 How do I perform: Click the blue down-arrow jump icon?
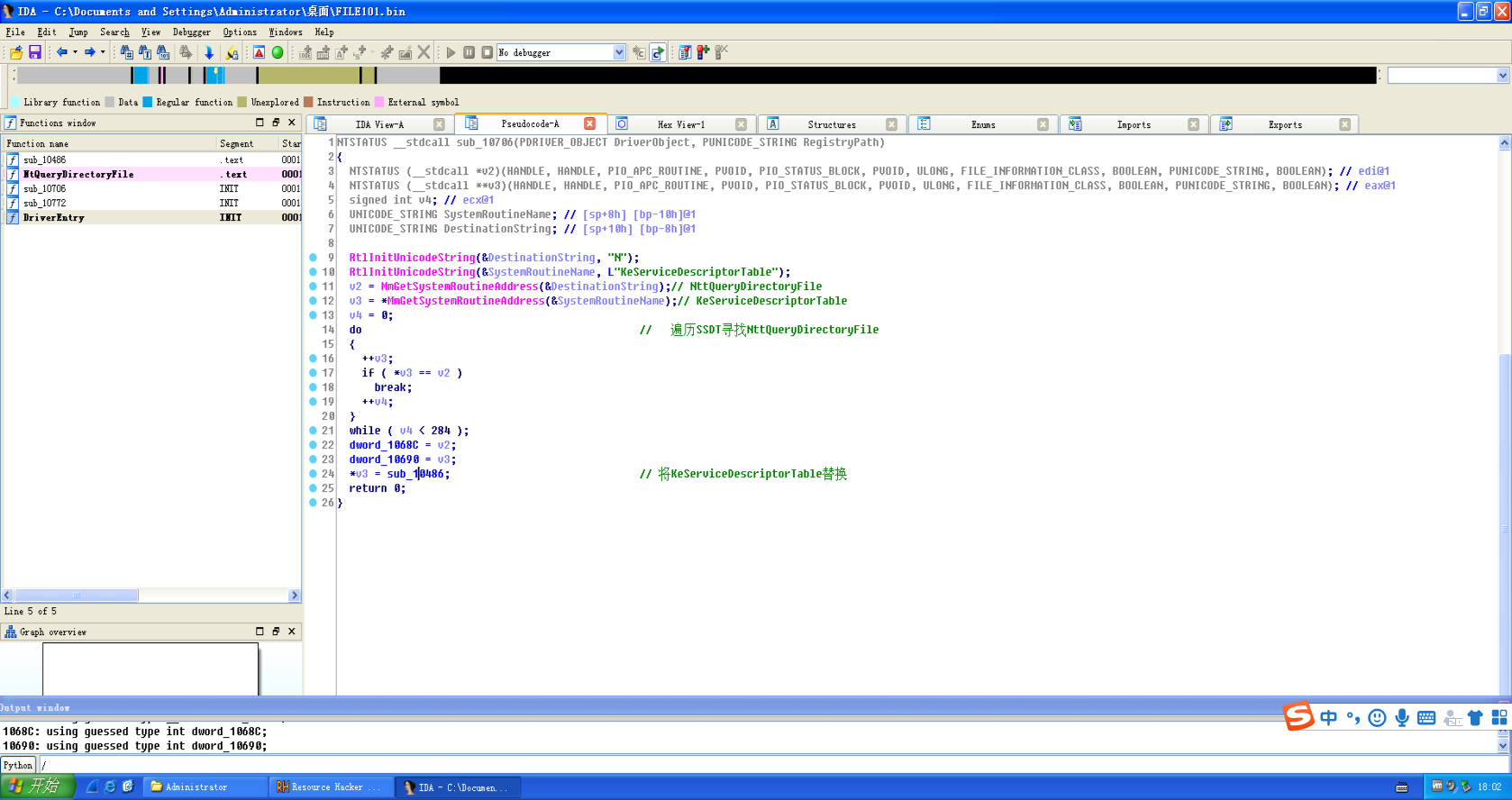click(x=209, y=52)
